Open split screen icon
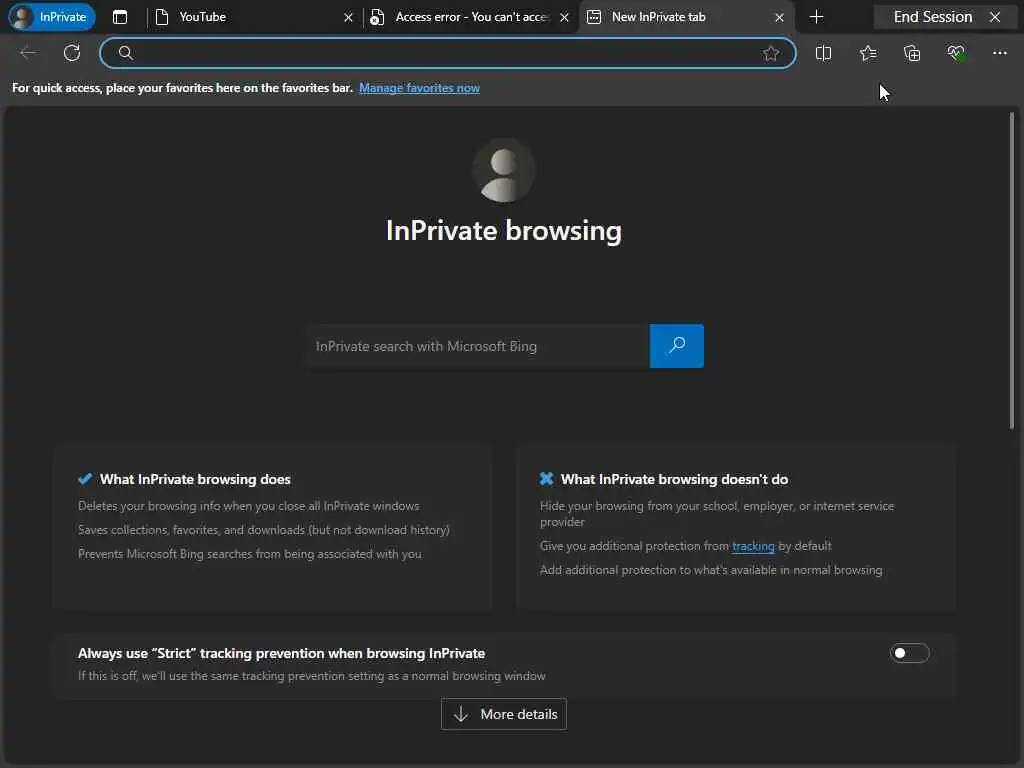Screen dimensions: 1024x768 tap(824, 53)
